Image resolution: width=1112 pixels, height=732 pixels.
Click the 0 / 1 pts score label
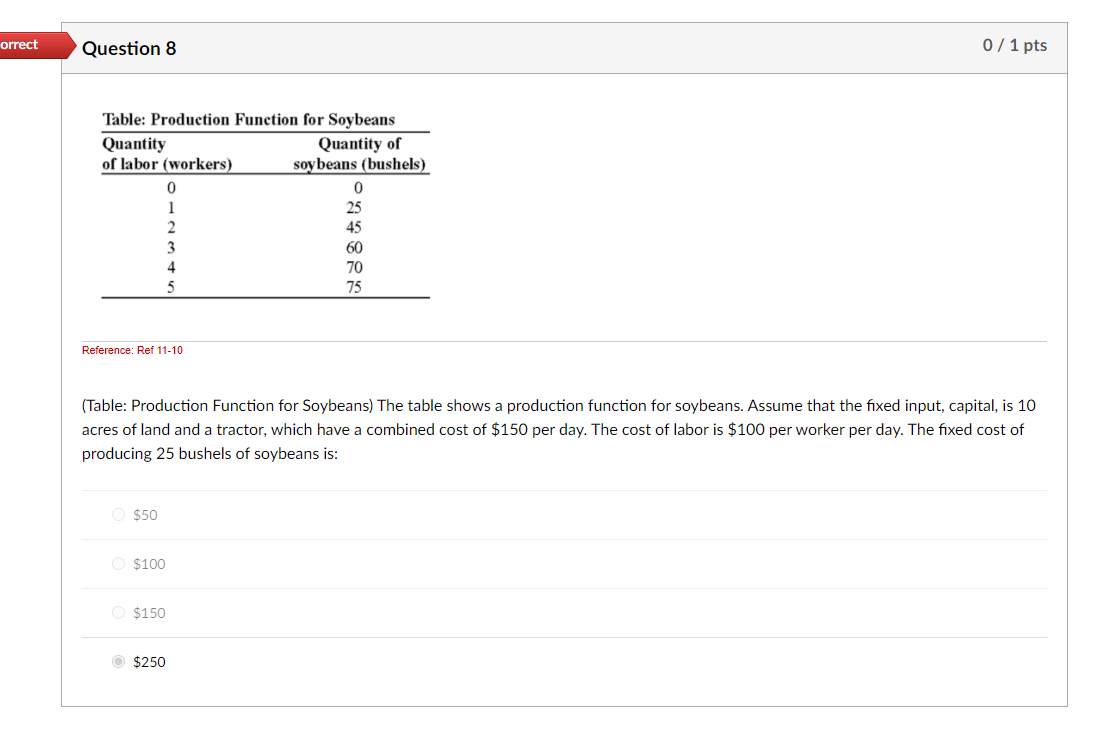point(1014,44)
